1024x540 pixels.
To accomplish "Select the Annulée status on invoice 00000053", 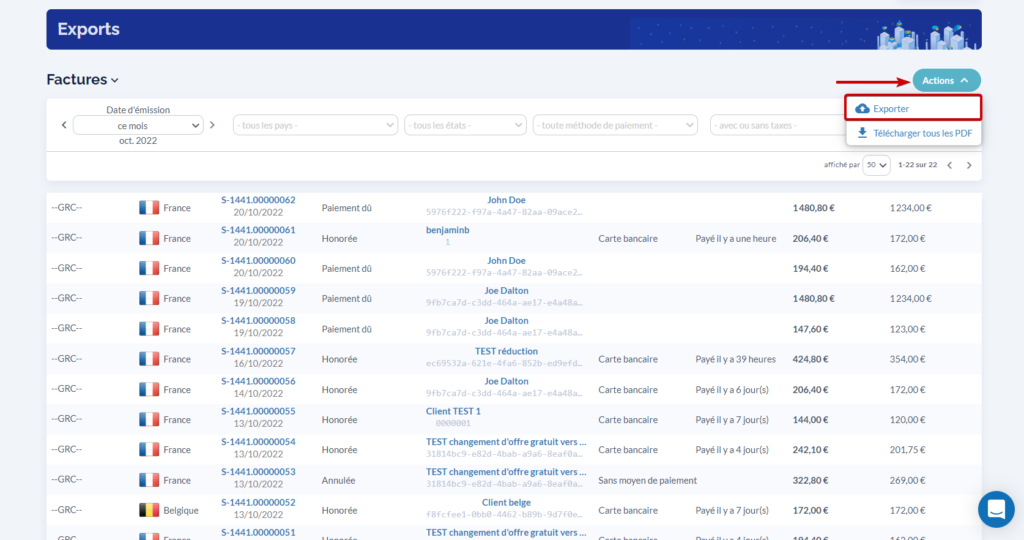I will click(x=338, y=480).
